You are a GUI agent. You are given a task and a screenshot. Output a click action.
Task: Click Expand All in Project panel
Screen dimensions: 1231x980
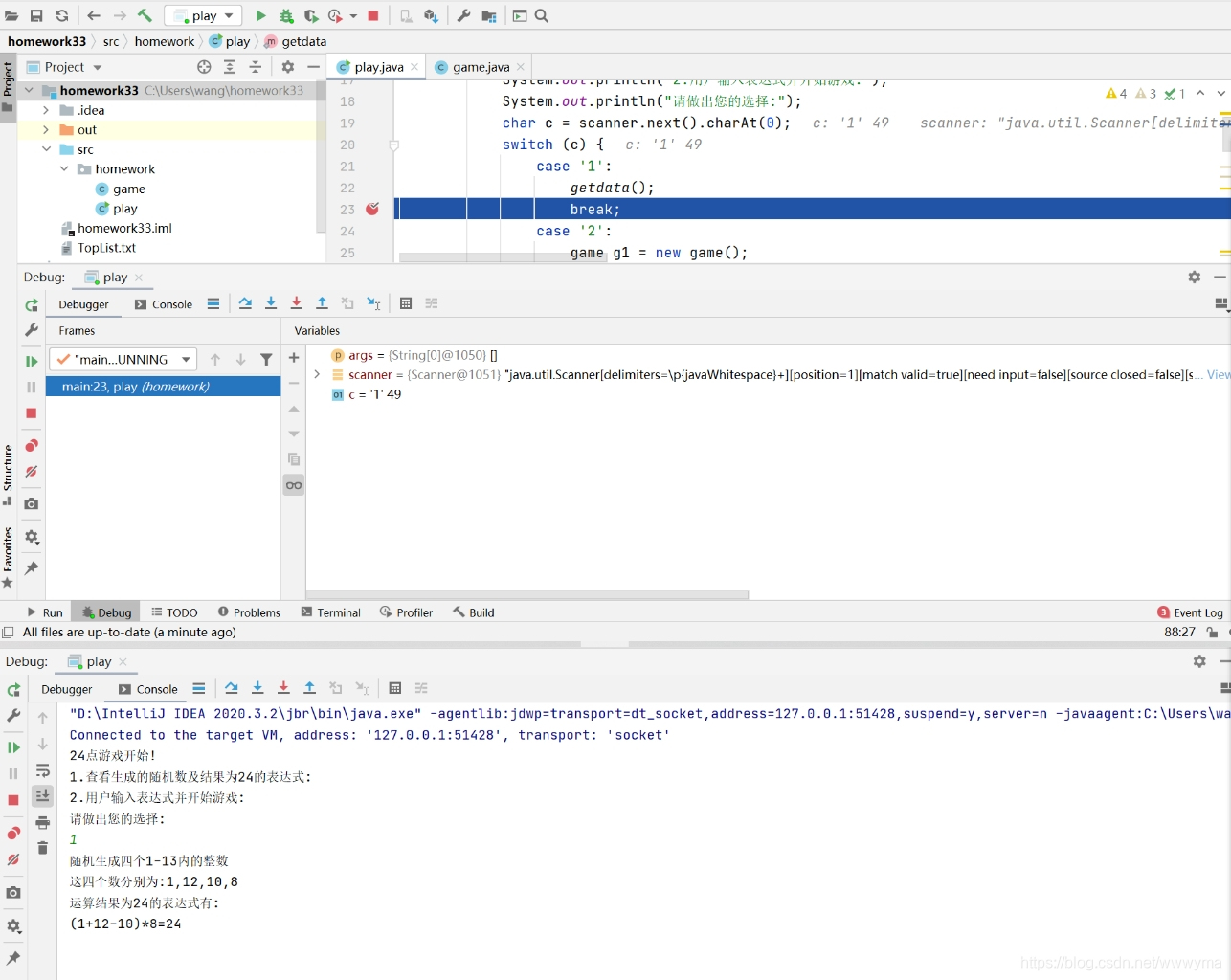tap(230, 67)
